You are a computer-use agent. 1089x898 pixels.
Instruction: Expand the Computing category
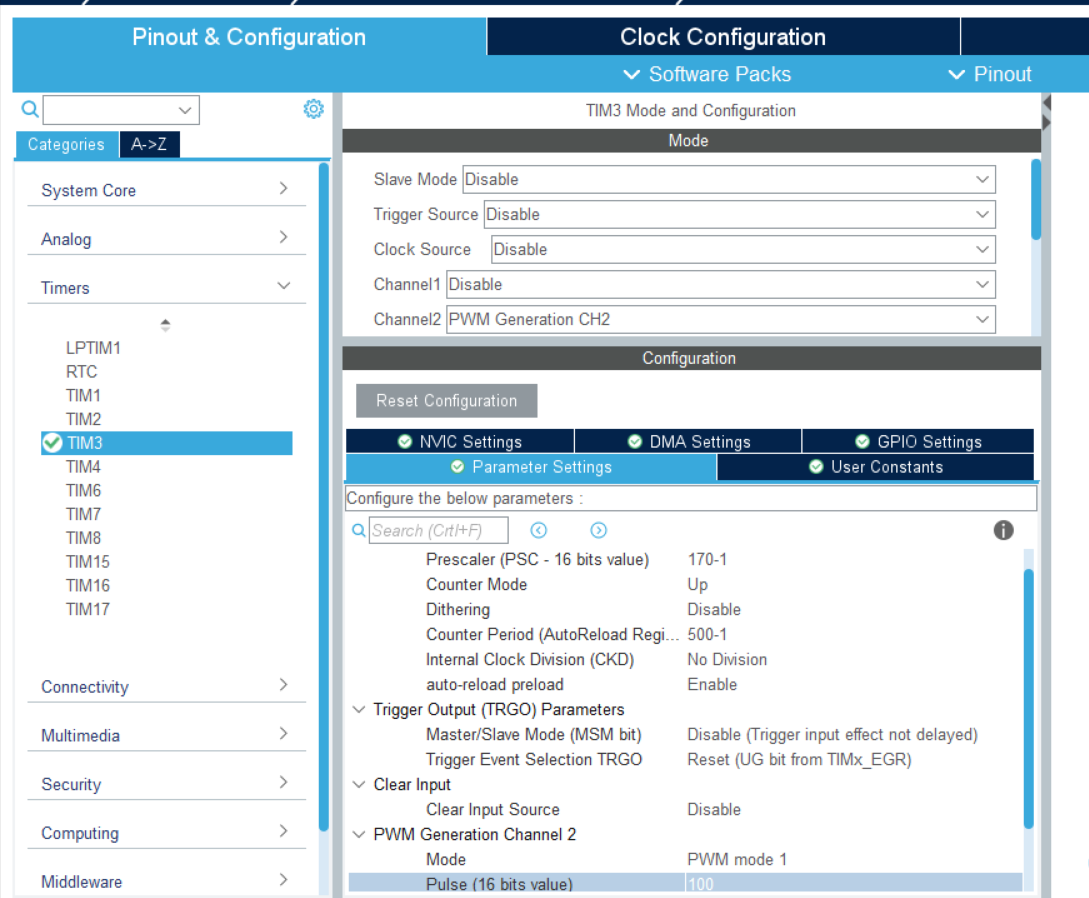pos(166,832)
